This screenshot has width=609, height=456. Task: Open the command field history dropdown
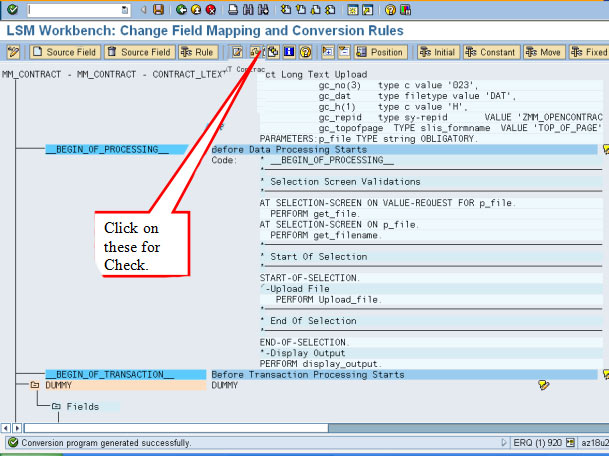click(125, 10)
